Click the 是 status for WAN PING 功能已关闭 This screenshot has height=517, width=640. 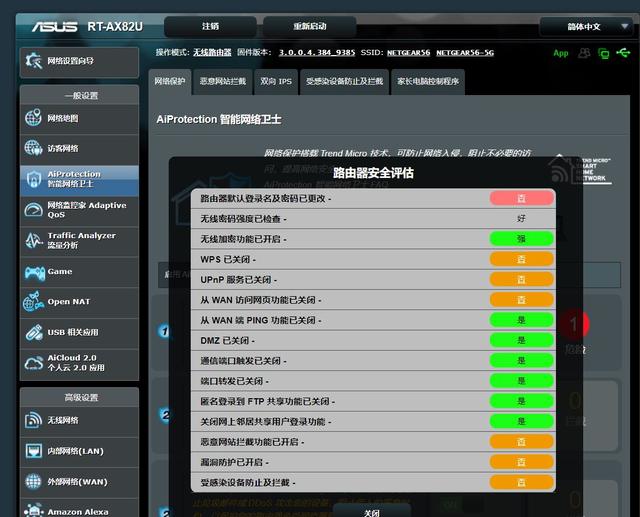click(521, 320)
